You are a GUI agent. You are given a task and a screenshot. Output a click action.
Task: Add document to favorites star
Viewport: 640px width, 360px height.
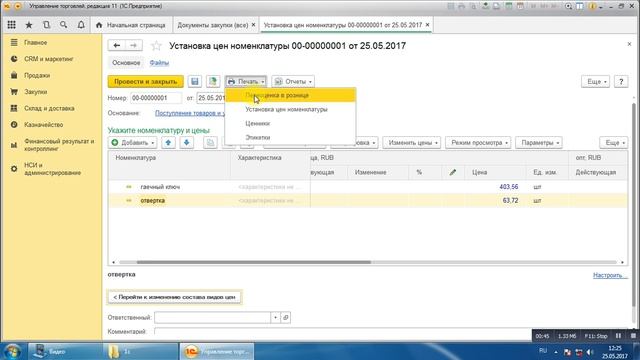point(156,46)
